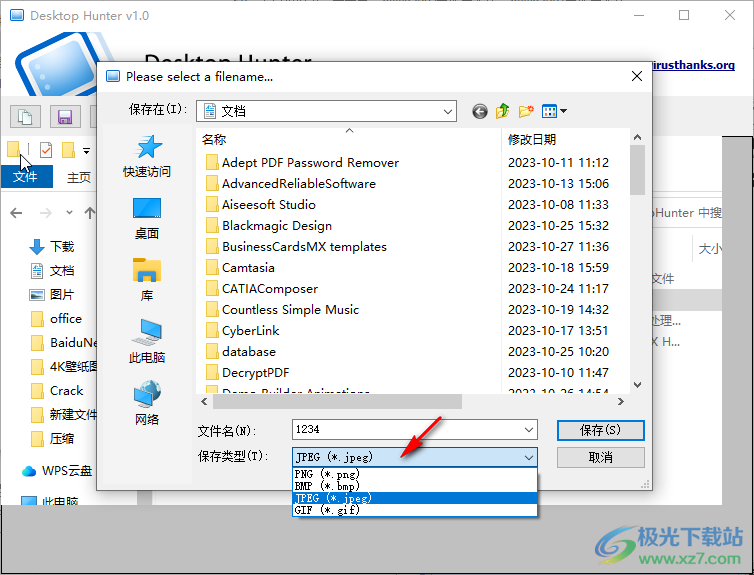Expand the filename (文件名) dropdown arrow
Viewport: 754px width, 575px height.
pos(529,430)
